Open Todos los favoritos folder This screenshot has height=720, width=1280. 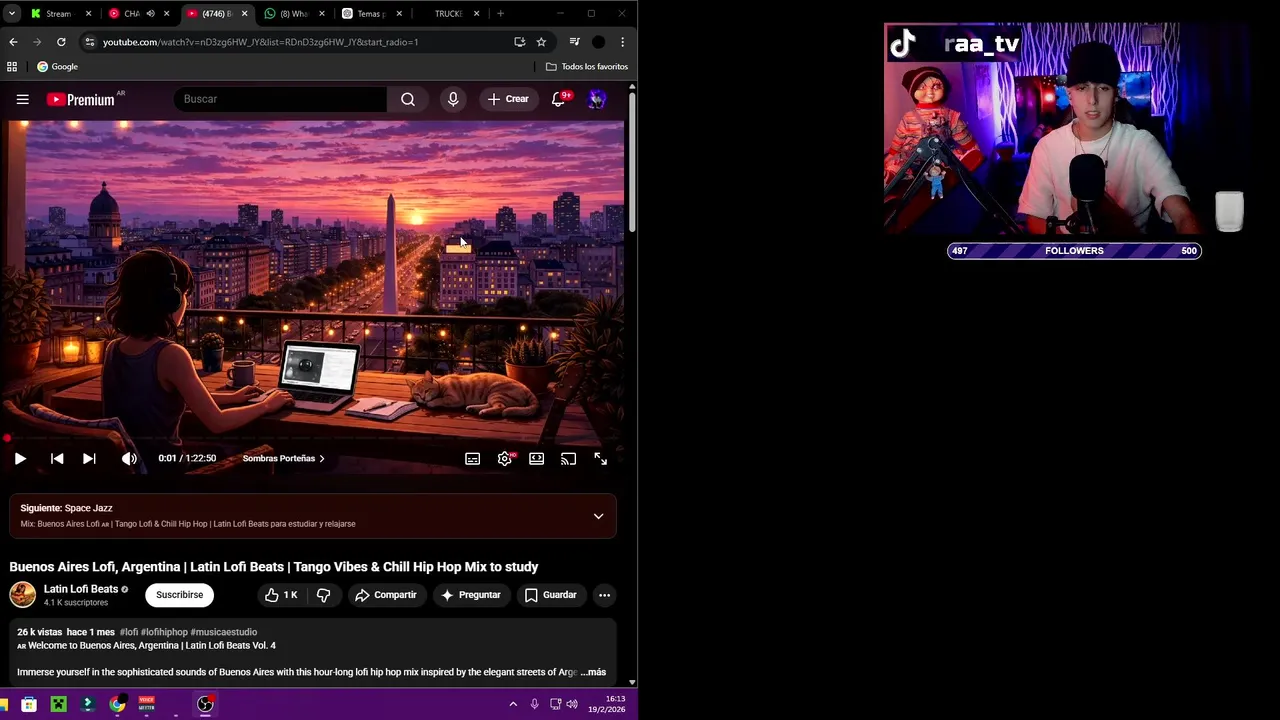[587, 67]
